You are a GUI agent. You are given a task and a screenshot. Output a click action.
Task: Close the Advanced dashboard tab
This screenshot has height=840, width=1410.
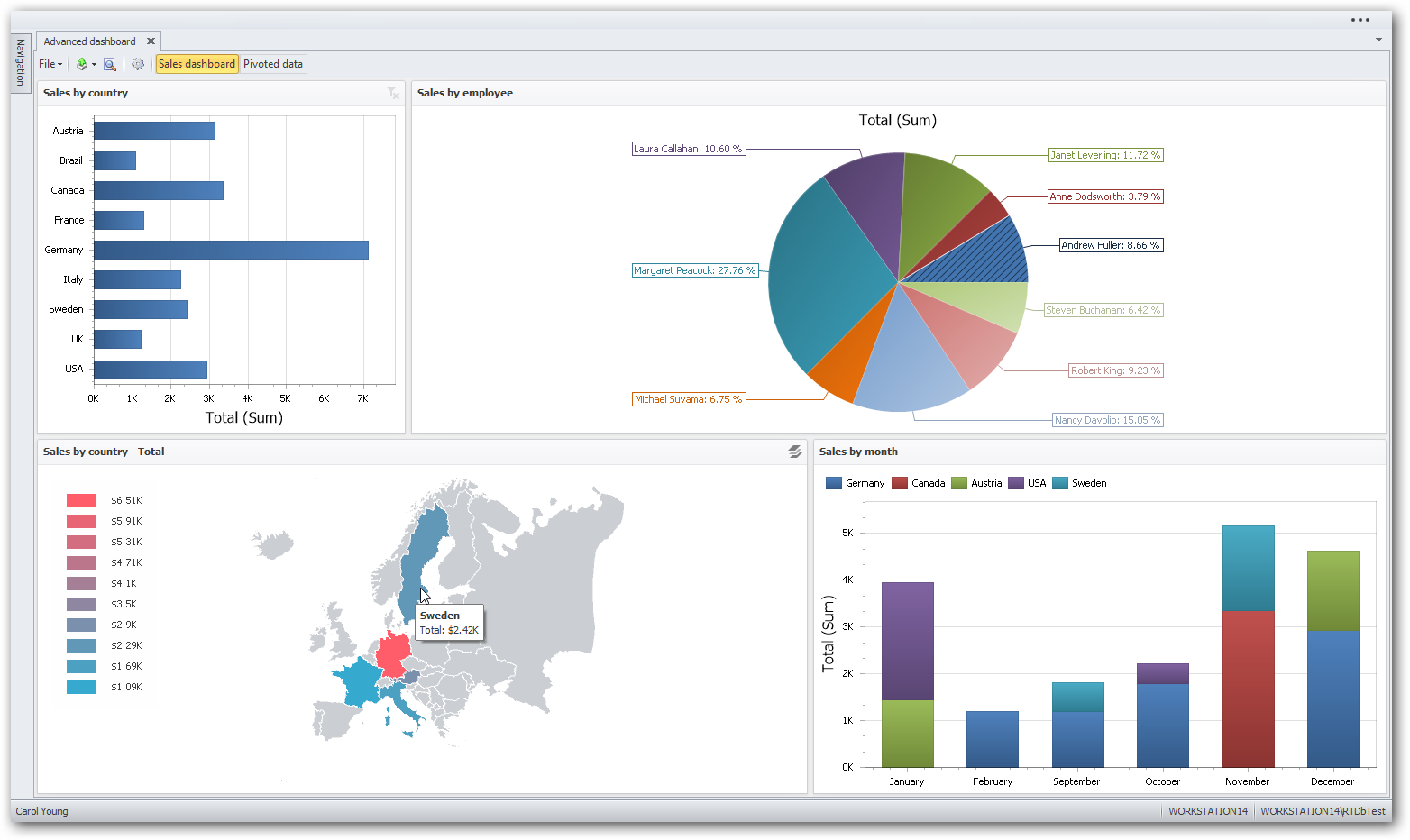coord(151,41)
